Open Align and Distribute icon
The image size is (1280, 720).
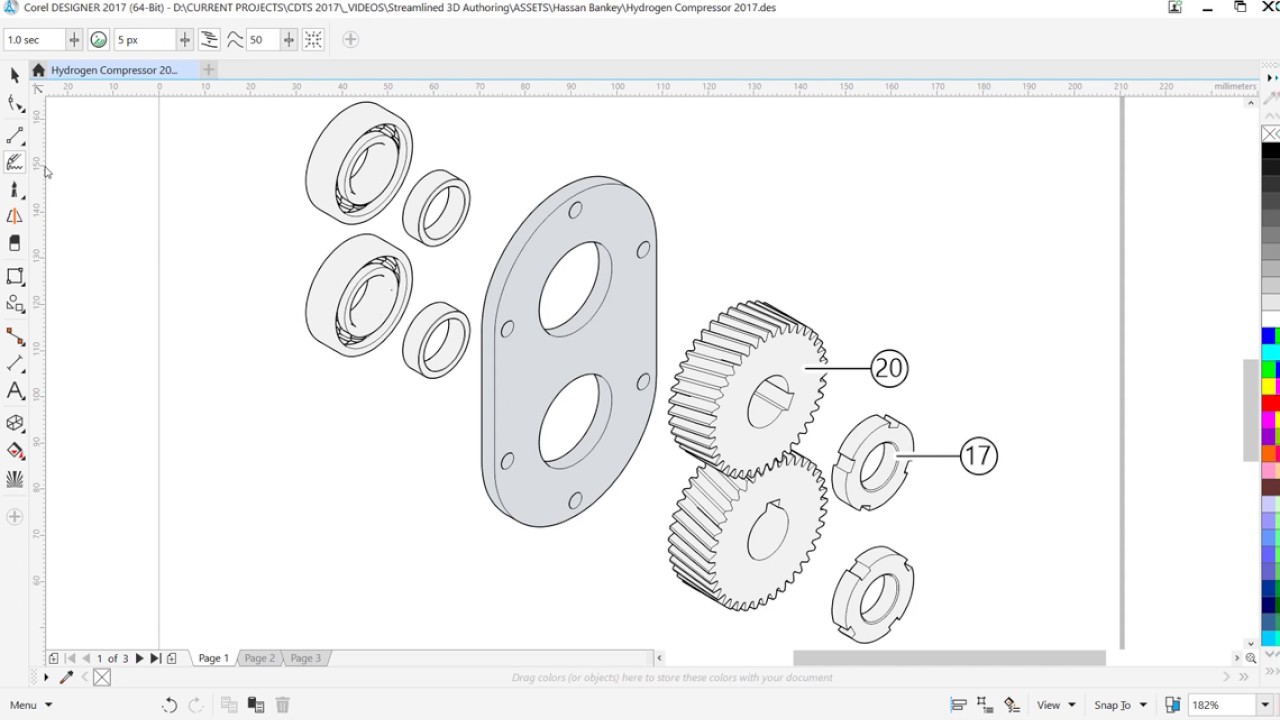pyautogui.click(x=958, y=705)
